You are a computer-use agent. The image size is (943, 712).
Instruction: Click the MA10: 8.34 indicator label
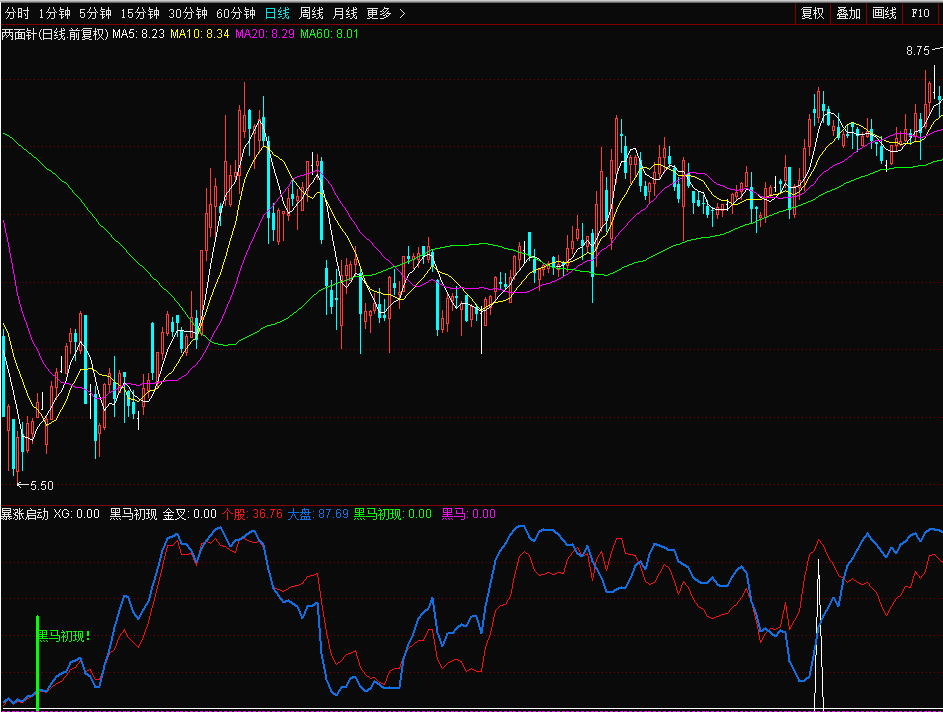(200, 34)
